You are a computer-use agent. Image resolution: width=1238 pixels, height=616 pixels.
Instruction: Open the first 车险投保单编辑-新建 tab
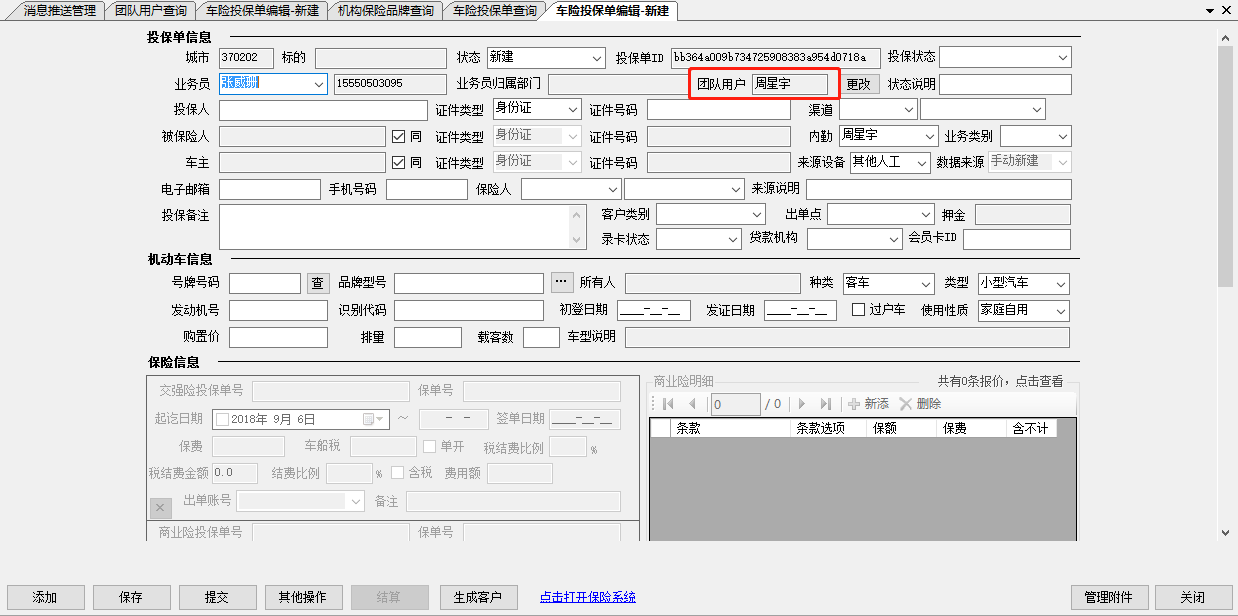(262, 11)
